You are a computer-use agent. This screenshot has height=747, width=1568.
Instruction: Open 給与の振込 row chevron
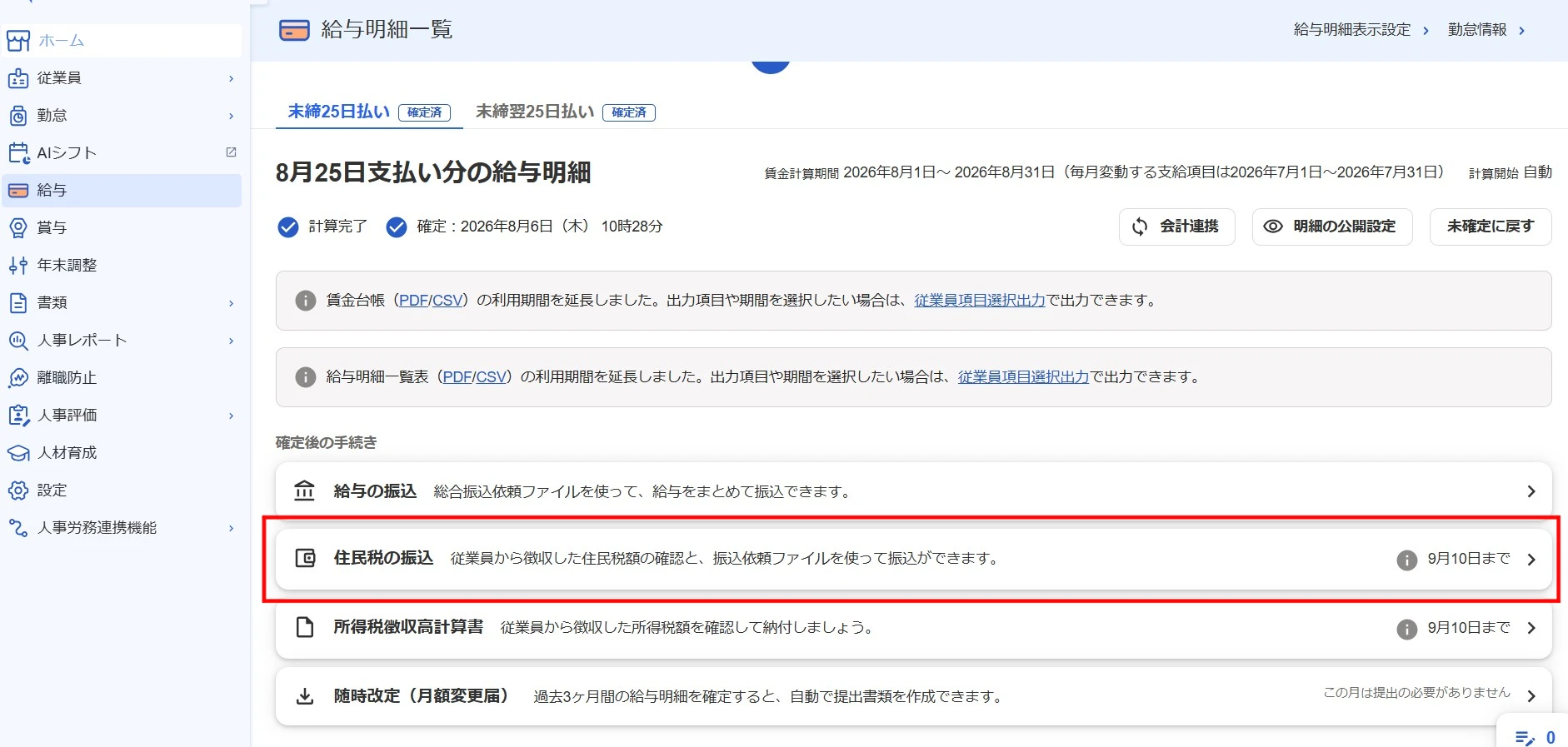[1531, 491]
